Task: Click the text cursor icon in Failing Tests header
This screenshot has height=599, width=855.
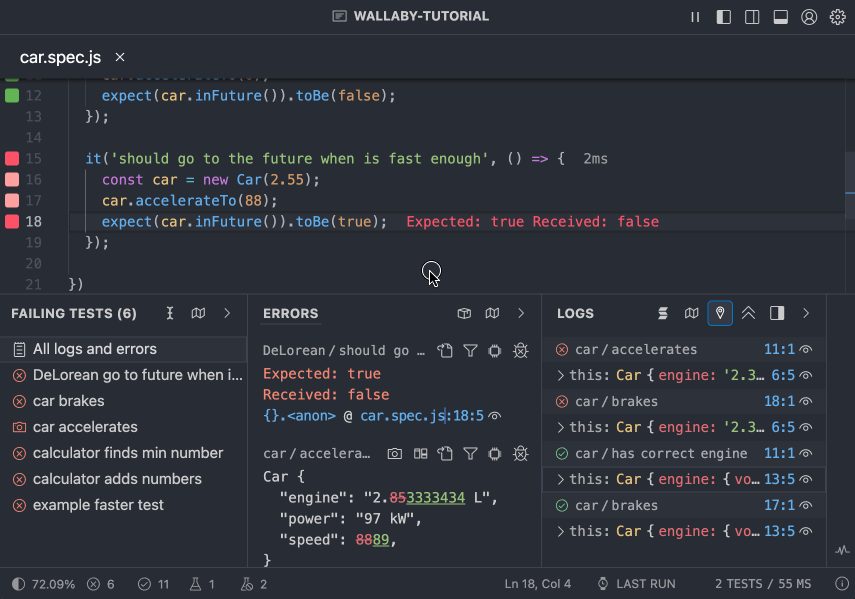Action: (x=170, y=313)
